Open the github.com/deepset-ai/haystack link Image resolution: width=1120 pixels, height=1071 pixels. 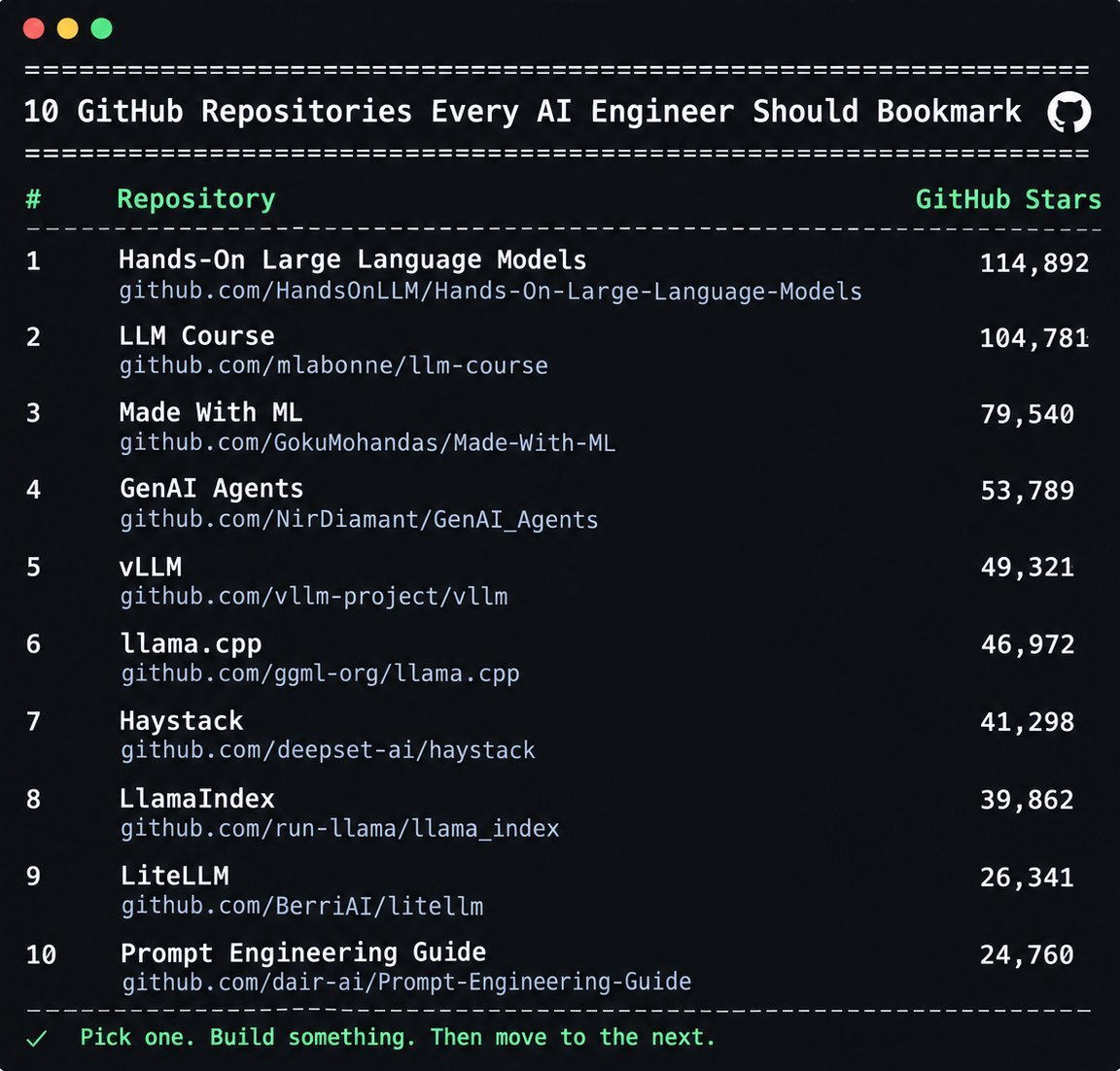[x=328, y=749]
